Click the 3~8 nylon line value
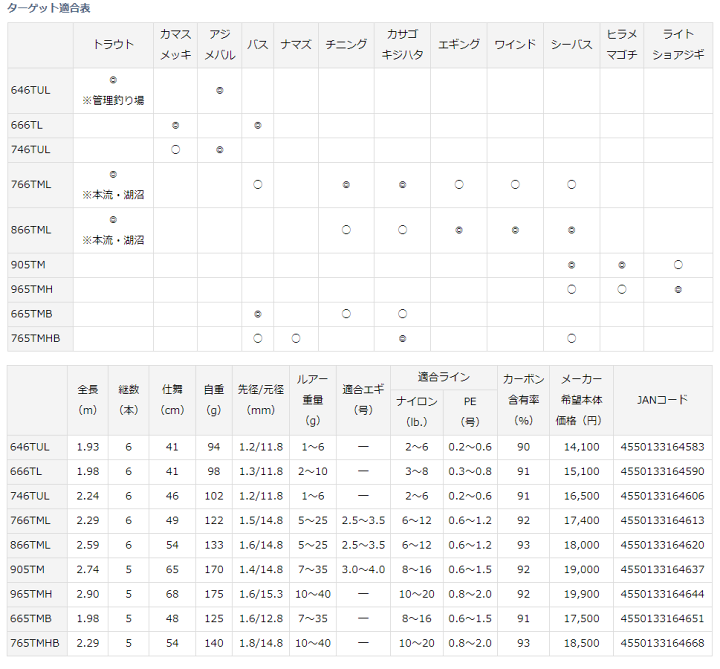Image resolution: width=720 pixels, height=669 pixels. pyautogui.click(x=416, y=472)
